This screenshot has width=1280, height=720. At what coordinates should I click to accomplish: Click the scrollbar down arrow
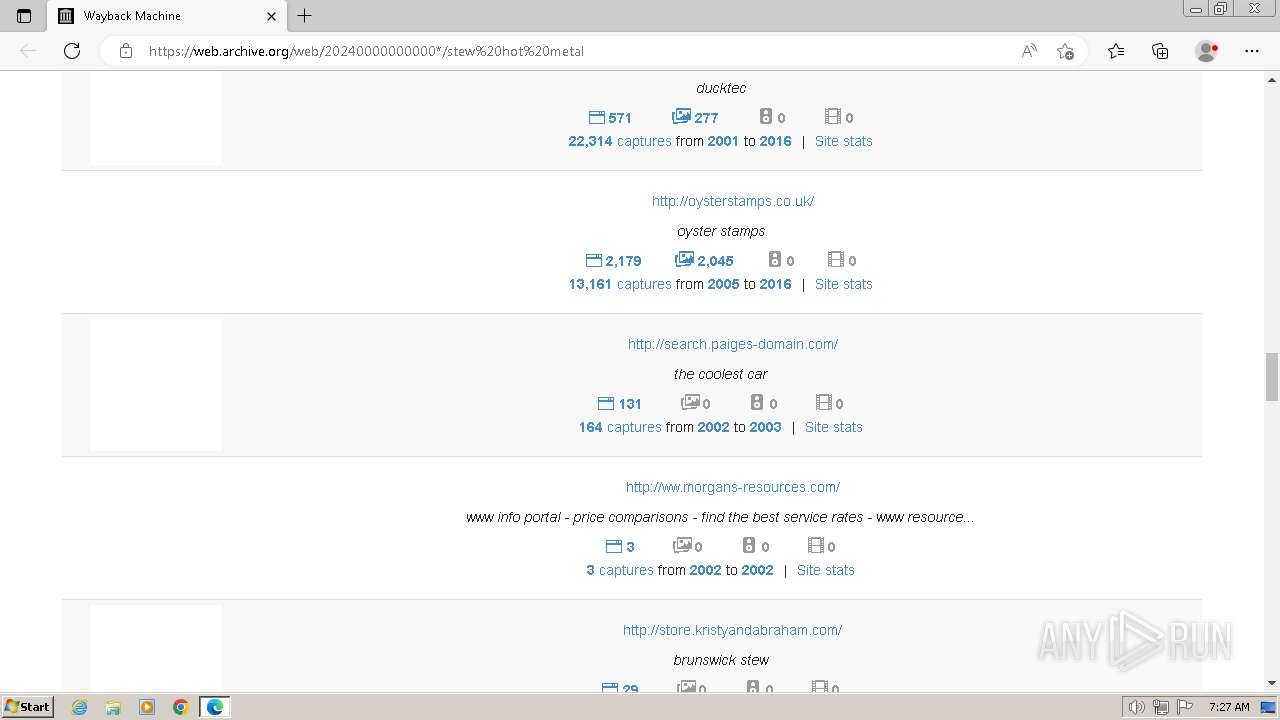(x=1271, y=683)
